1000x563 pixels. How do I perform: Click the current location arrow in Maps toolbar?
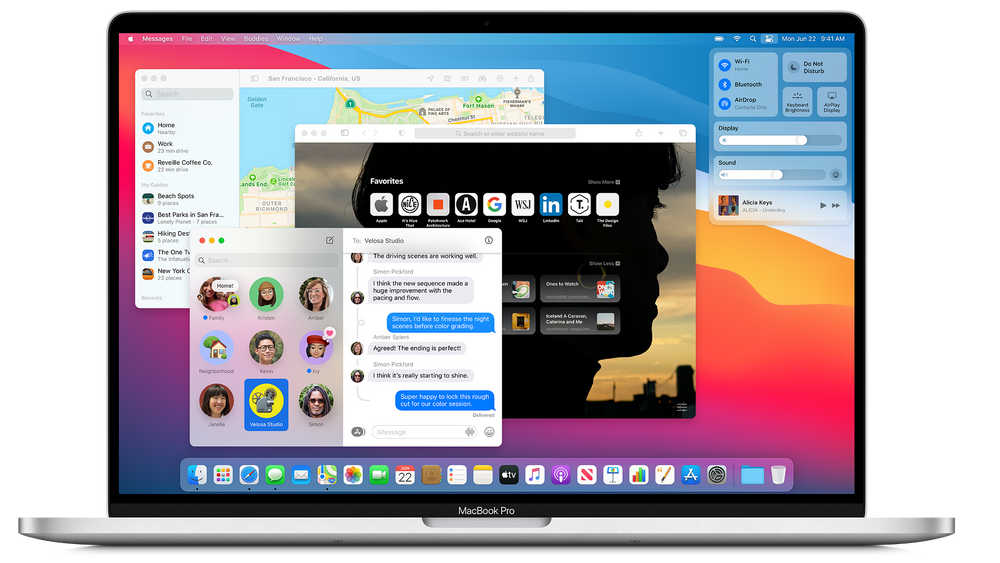coord(430,78)
